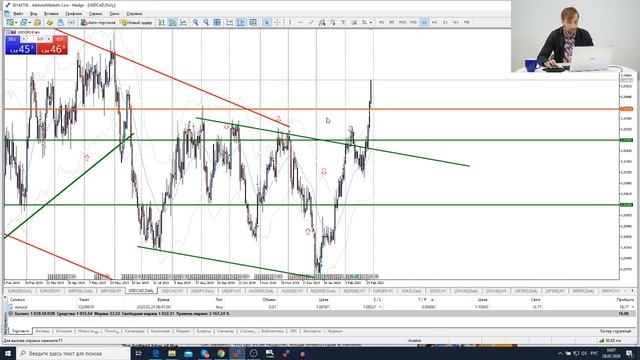Viewport: 640px width, 360px height.
Task: Open the AUDUSD,Daily chart tab
Action: click(x=261, y=291)
